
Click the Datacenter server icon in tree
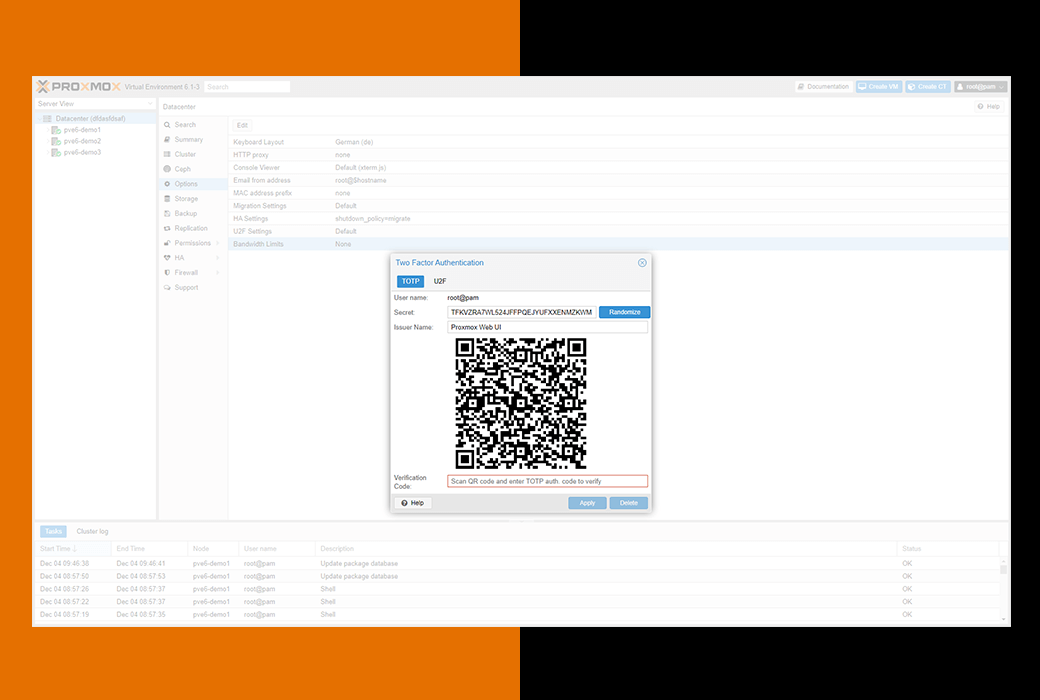(x=47, y=119)
